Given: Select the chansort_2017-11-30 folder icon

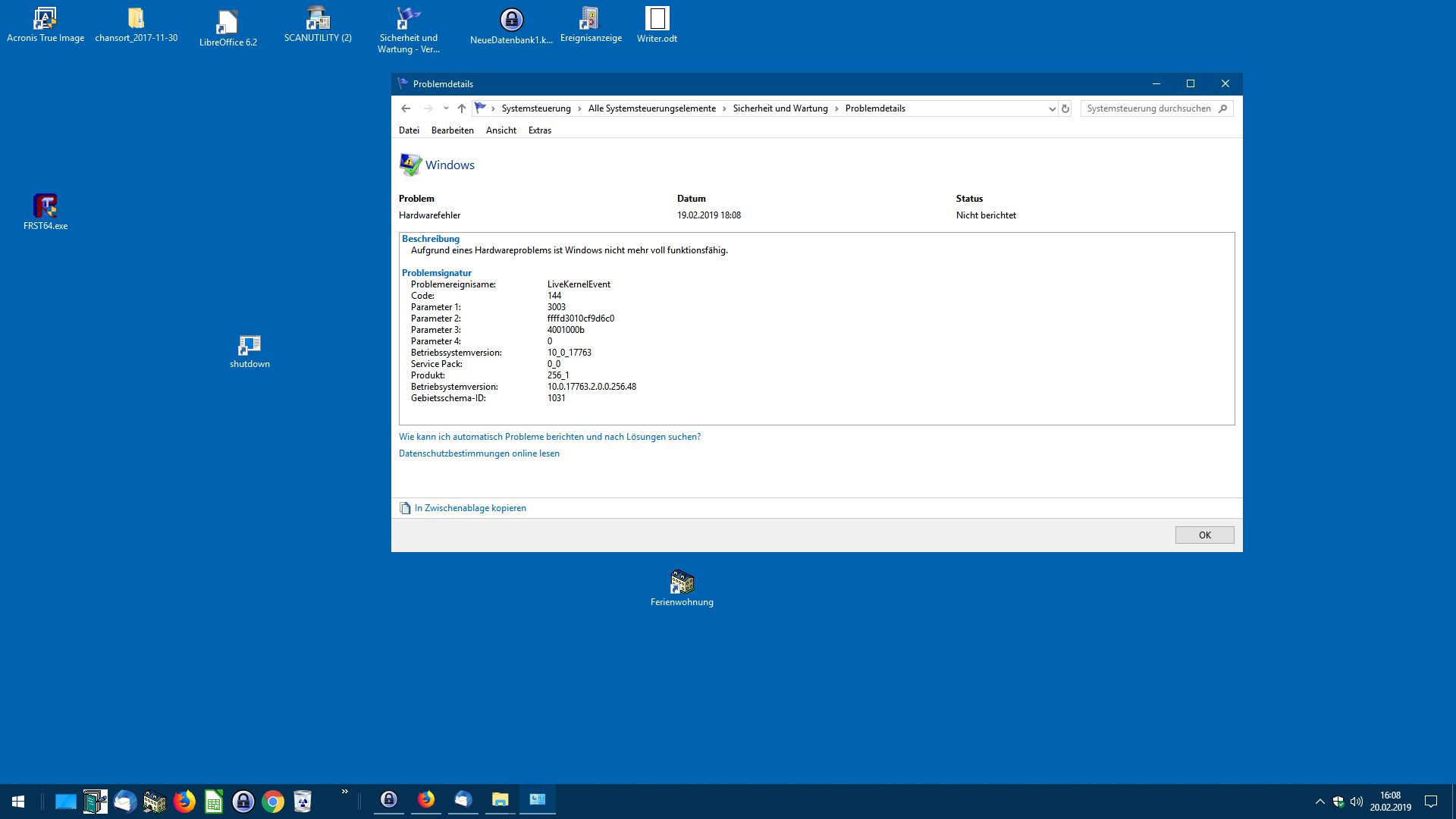Looking at the screenshot, I should point(136,25).
